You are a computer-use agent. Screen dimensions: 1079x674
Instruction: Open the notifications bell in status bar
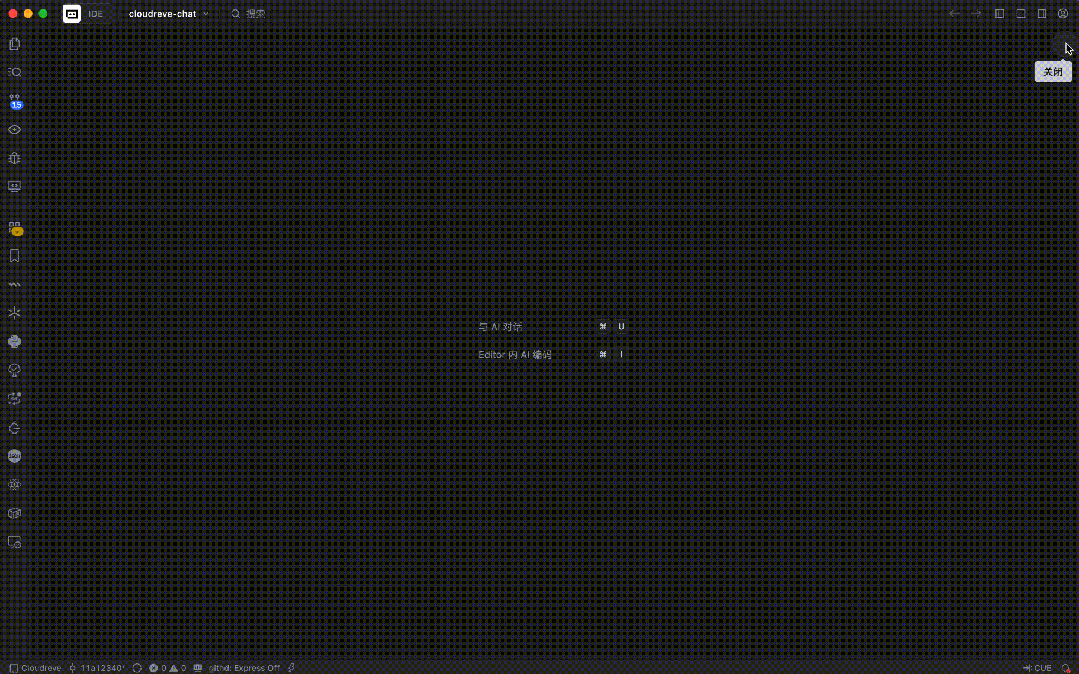click(1066, 668)
